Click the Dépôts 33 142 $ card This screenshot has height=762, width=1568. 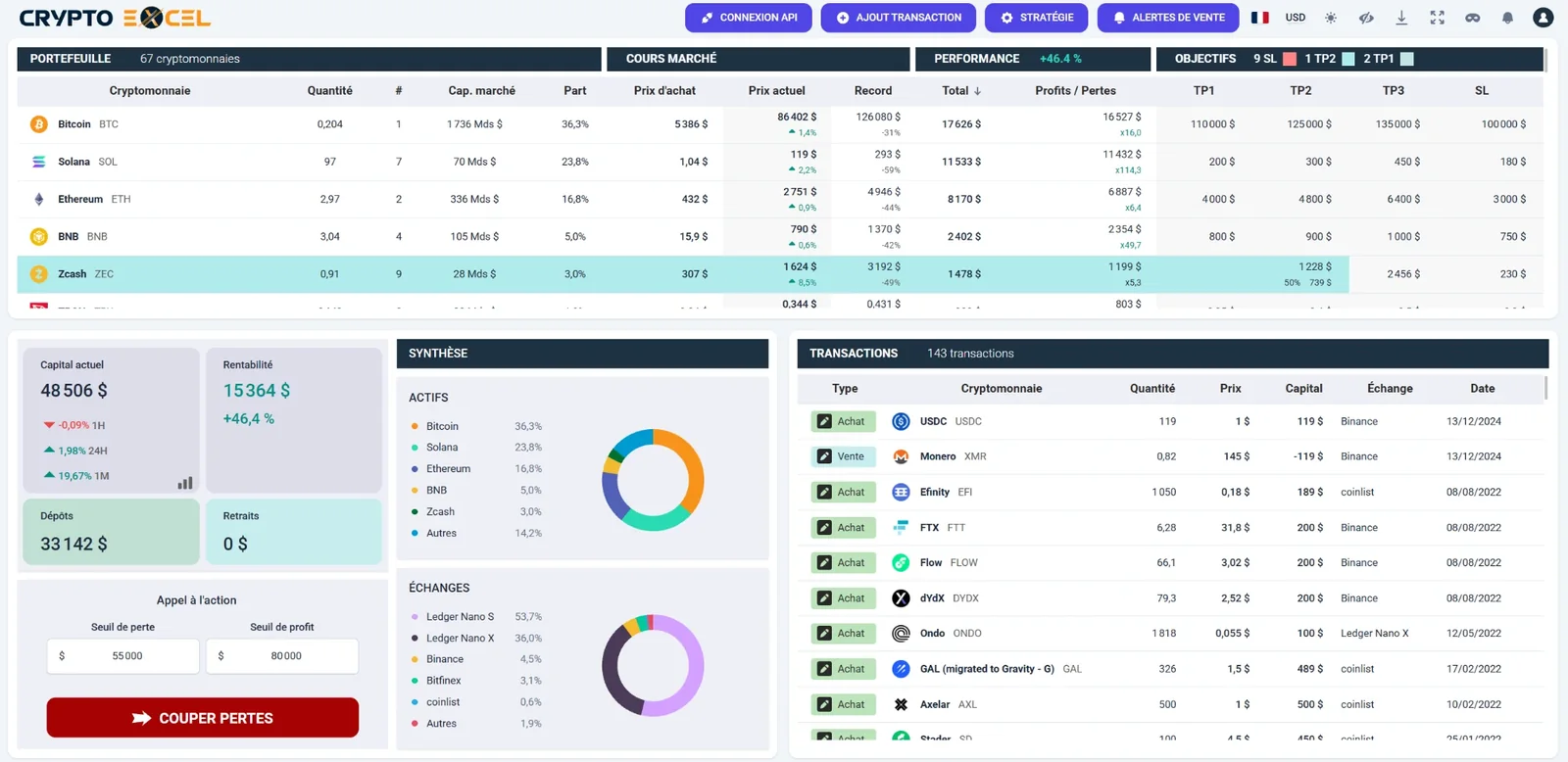111,532
